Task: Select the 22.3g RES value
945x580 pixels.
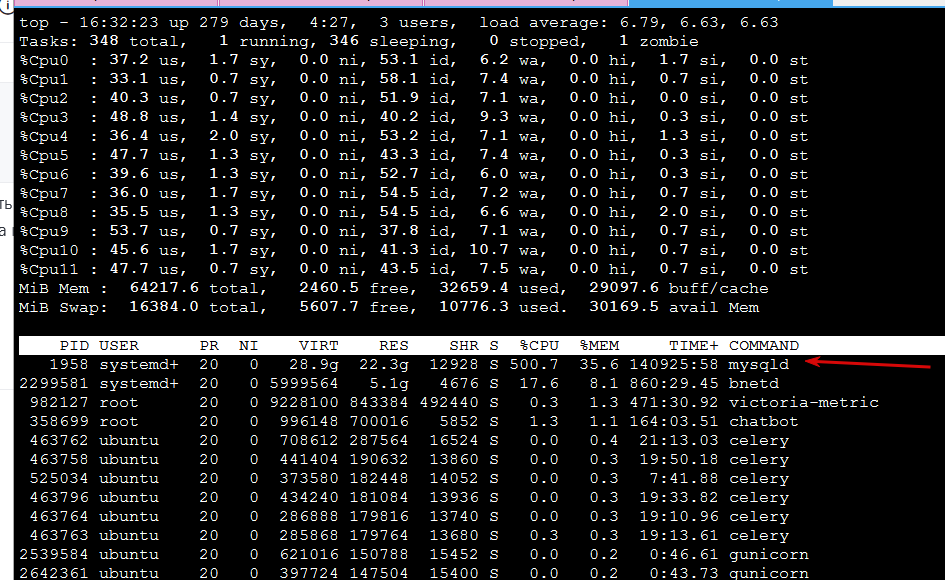Action: [384, 365]
